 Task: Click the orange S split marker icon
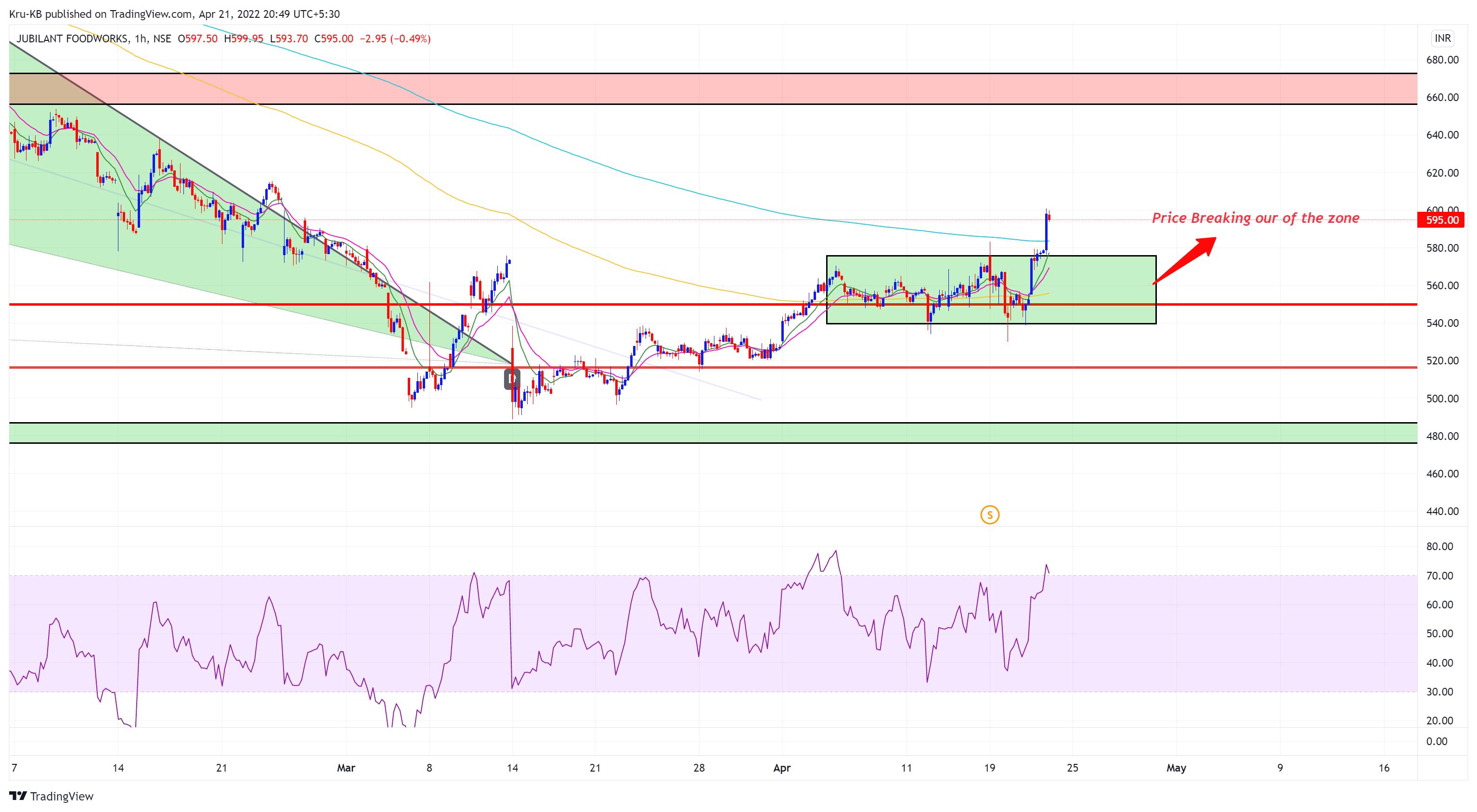[x=990, y=515]
